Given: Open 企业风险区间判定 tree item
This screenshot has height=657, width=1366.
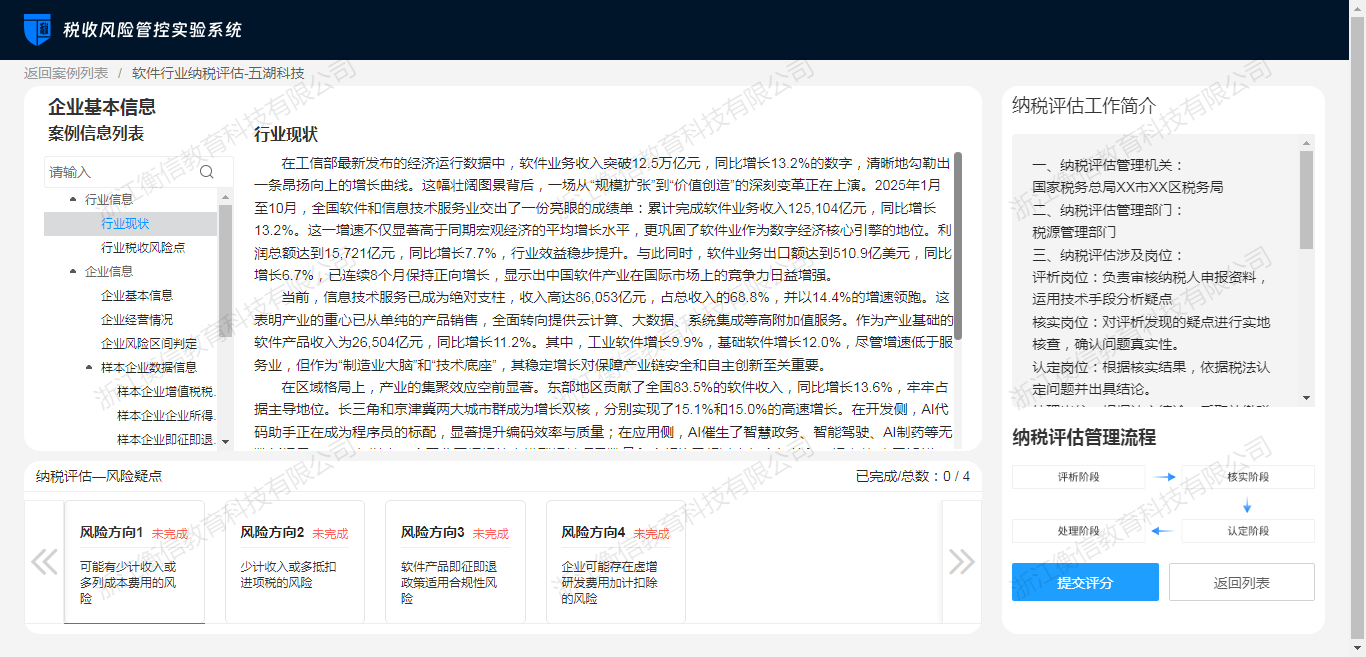Looking at the screenshot, I should click(148, 343).
